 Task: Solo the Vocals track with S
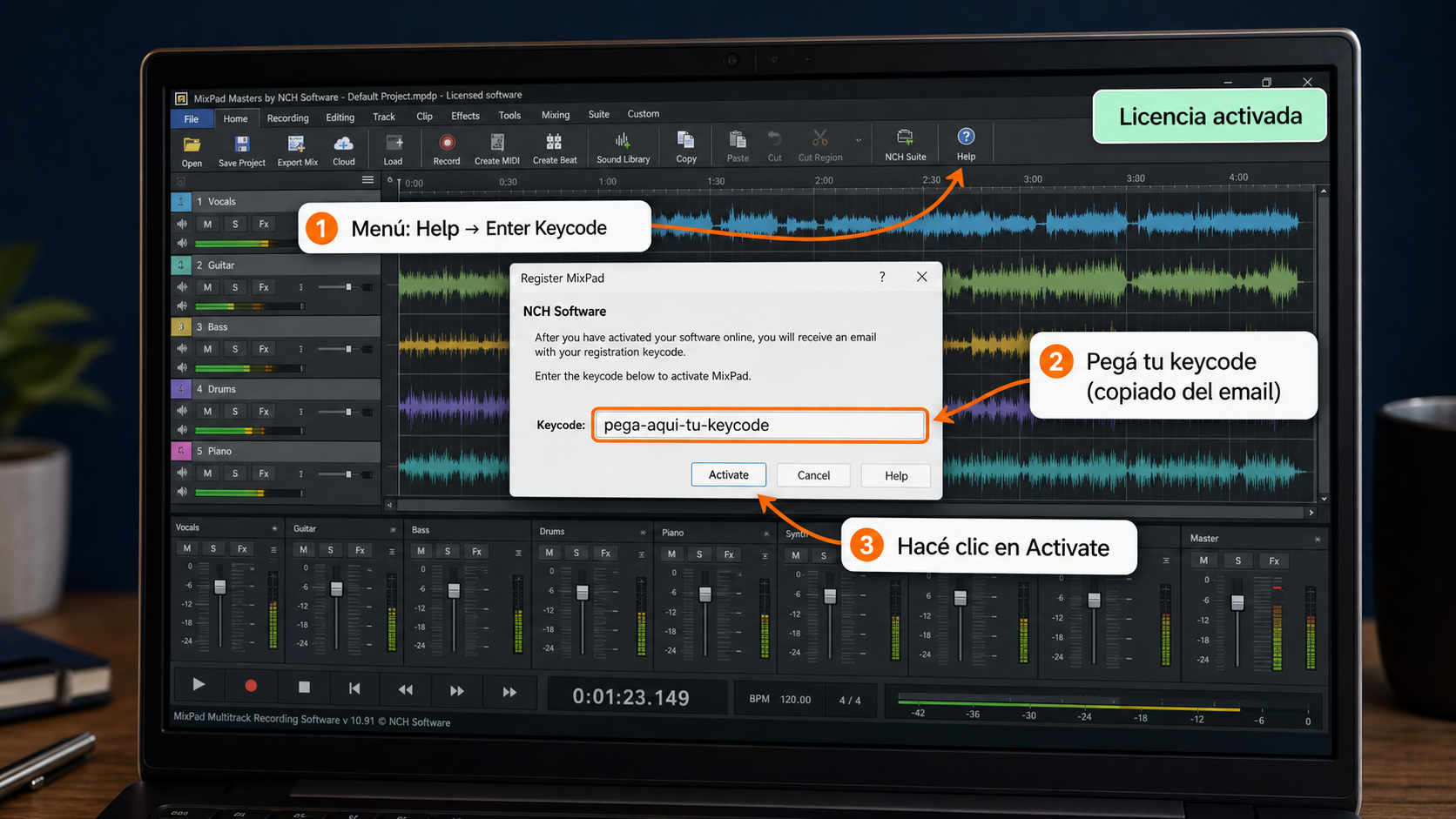235,224
